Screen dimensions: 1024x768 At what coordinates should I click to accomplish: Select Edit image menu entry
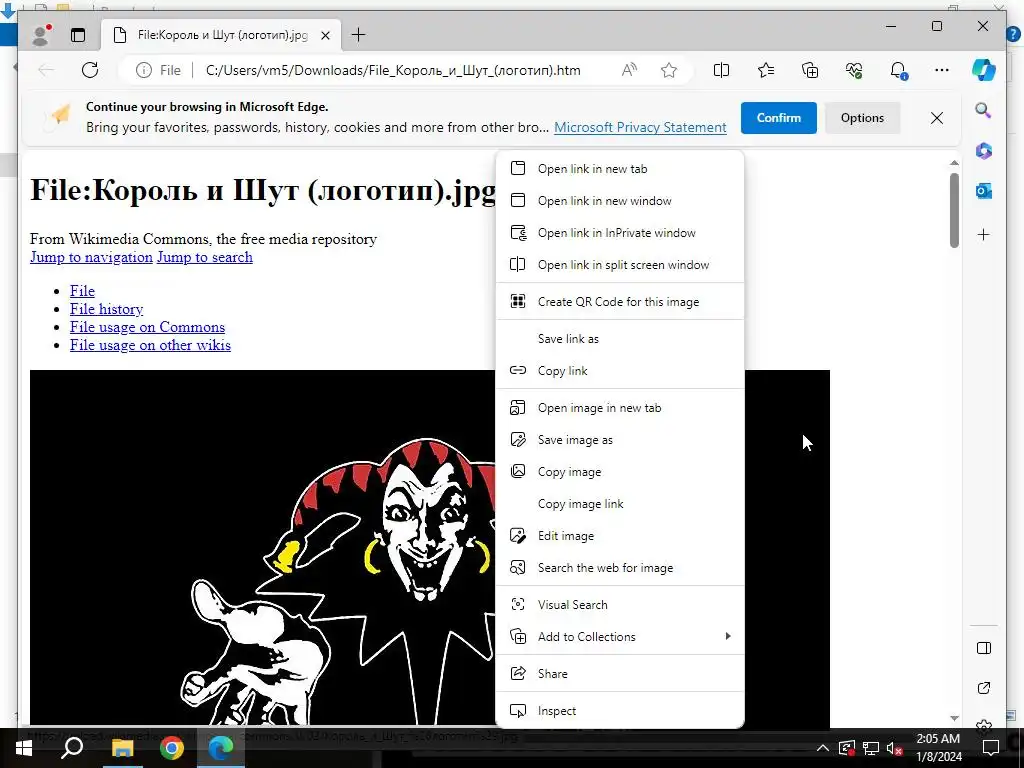(620, 536)
